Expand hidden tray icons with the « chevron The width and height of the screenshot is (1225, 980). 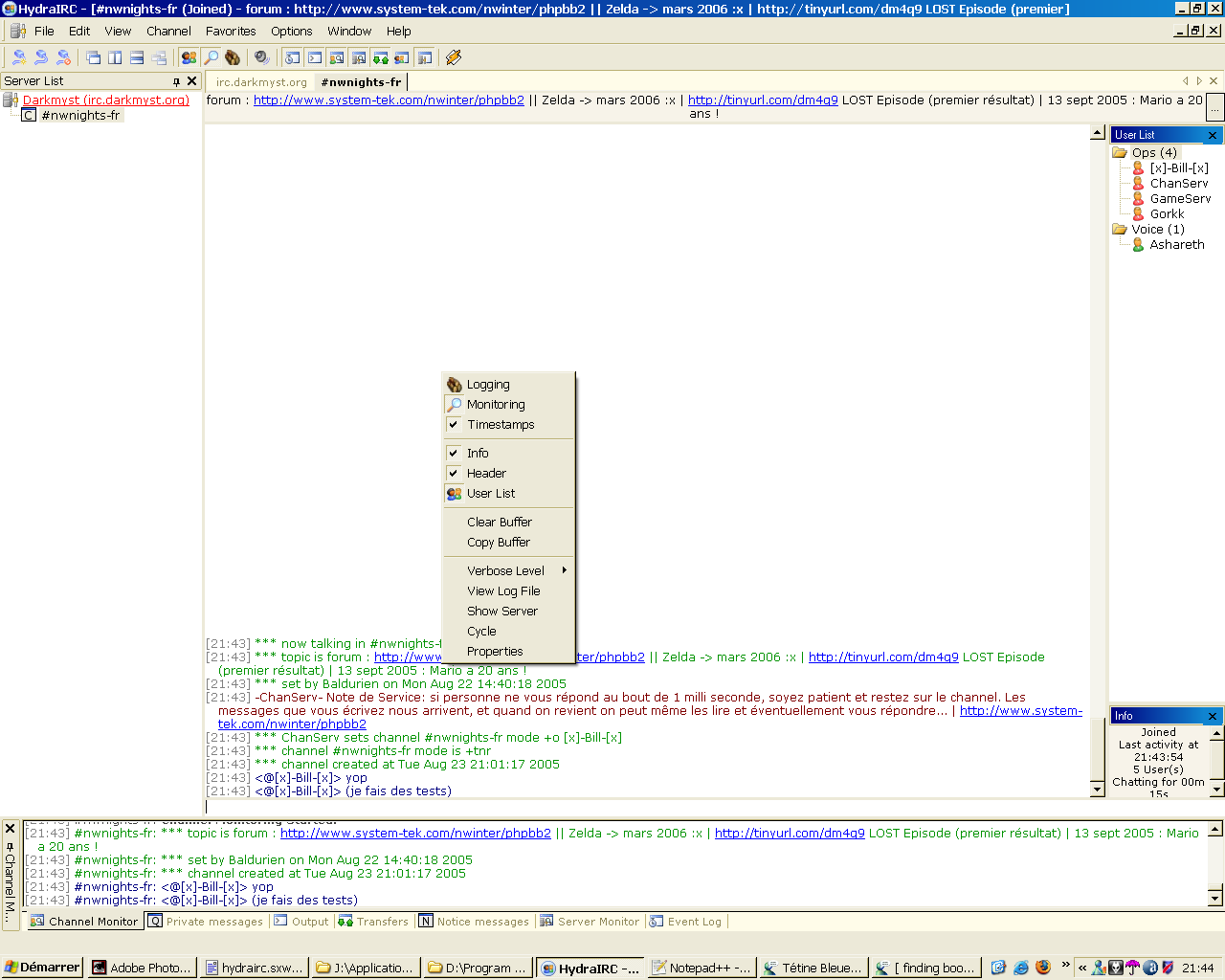(x=1082, y=968)
